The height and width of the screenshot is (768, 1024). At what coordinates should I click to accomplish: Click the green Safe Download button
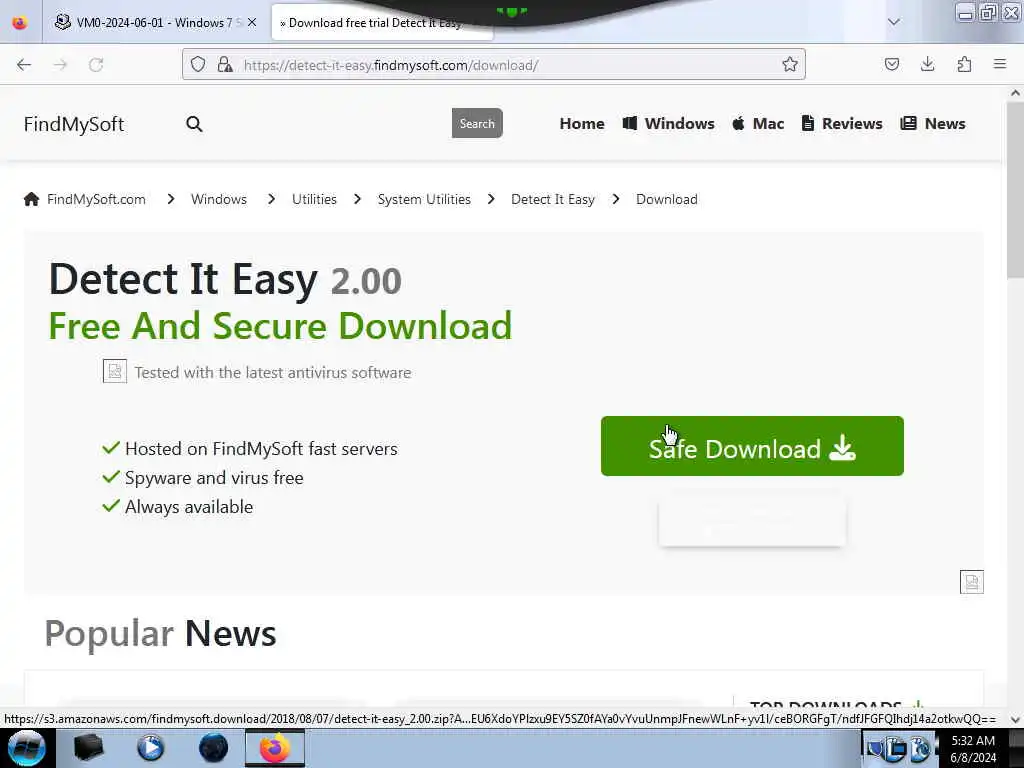point(752,446)
